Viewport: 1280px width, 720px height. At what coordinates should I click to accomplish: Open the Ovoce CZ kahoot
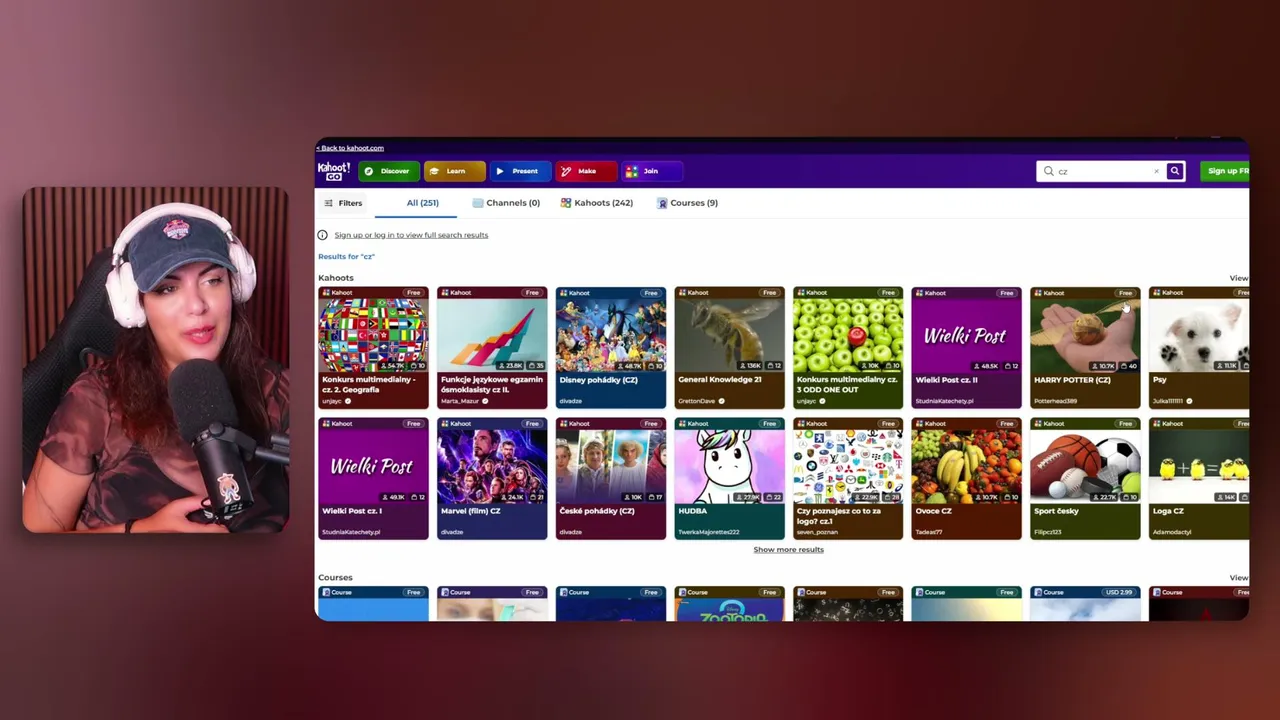coord(967,479)
